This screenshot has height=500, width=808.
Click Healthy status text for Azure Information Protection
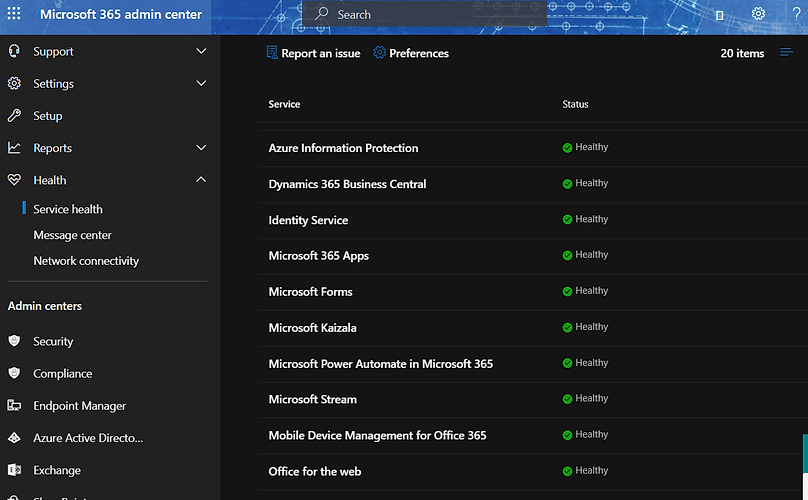coord(592,147)
